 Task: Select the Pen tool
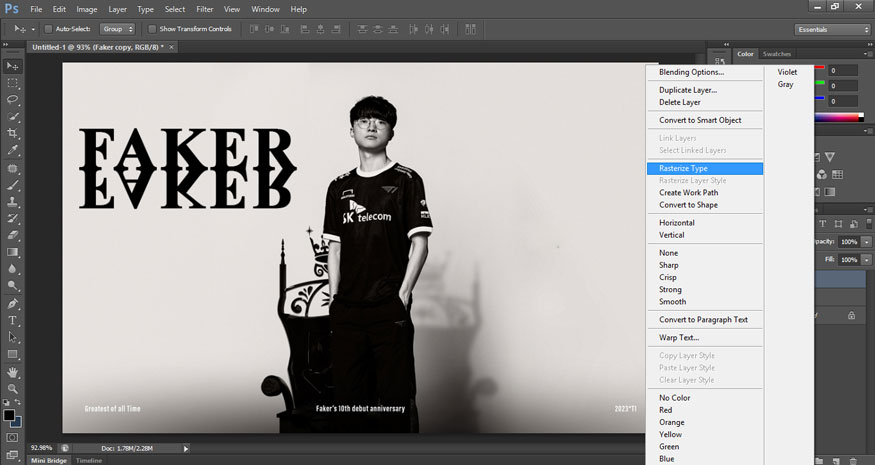[x=12, y=304]
